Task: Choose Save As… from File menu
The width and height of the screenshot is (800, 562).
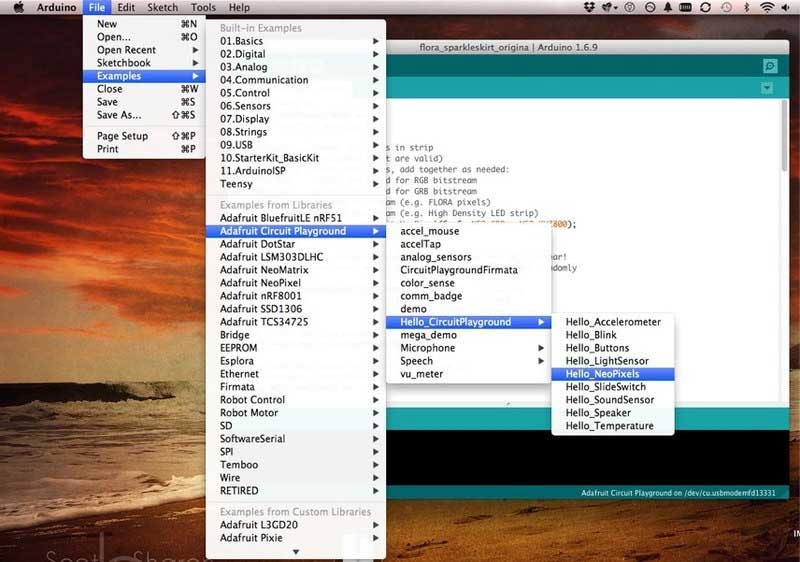Action: point(119,115)
